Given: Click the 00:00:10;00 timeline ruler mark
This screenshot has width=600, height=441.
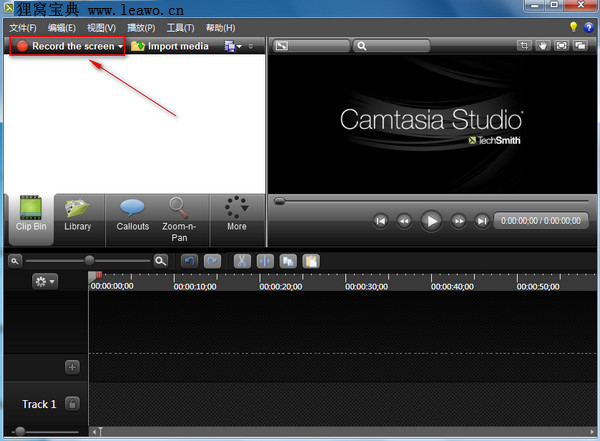Looking at the screenshot, I should point(195,286).
